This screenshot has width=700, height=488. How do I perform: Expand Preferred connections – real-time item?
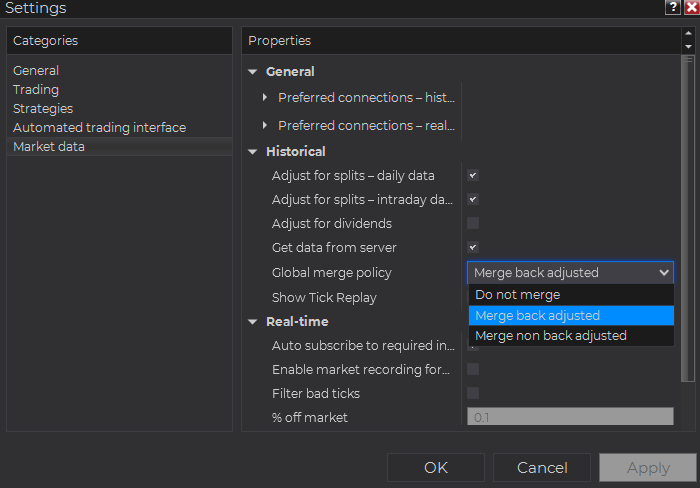pyautogui.click(x=265, y=126)
